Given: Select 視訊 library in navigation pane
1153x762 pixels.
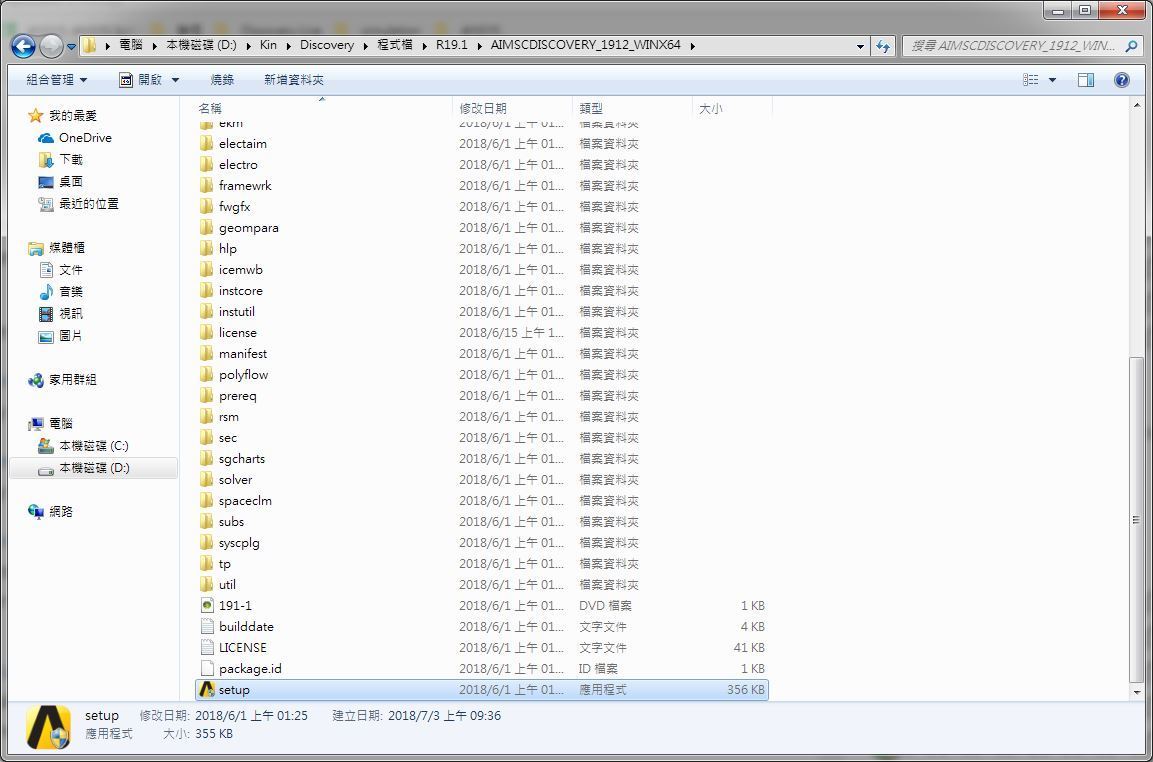Looking at the screenshot, I should (71, 313).
